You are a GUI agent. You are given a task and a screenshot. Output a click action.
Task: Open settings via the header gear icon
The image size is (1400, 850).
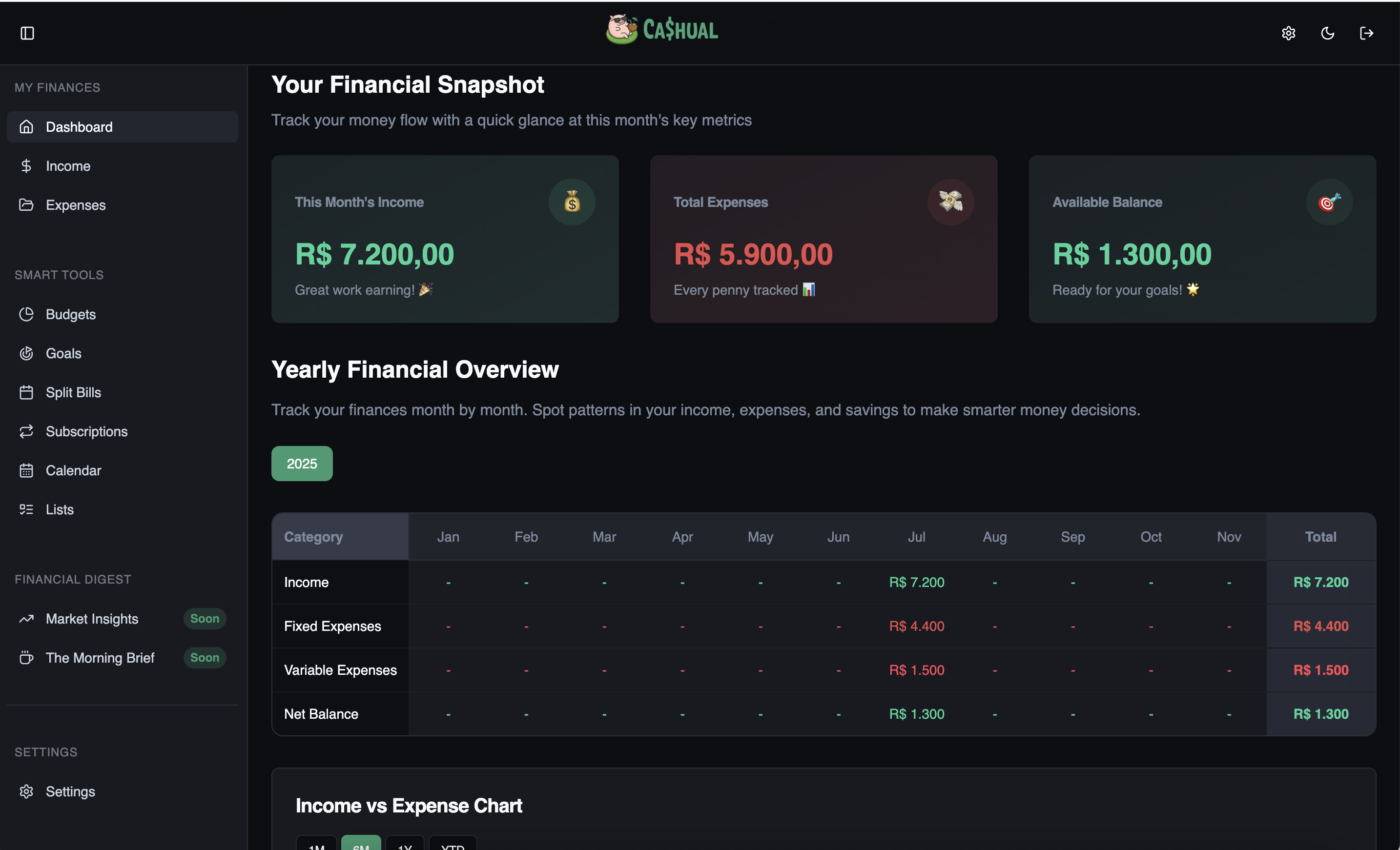[x=1288, y=33]
